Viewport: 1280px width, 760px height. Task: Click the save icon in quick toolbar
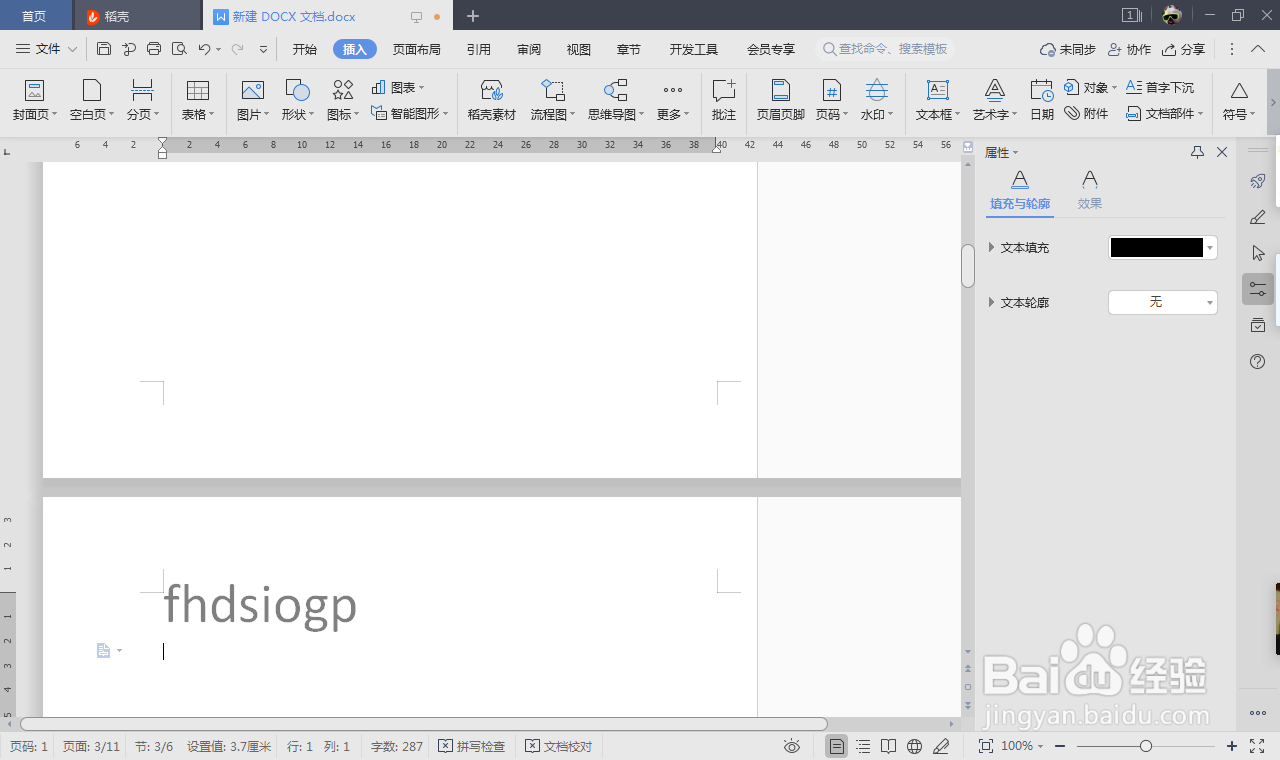[x=104, y=49]
